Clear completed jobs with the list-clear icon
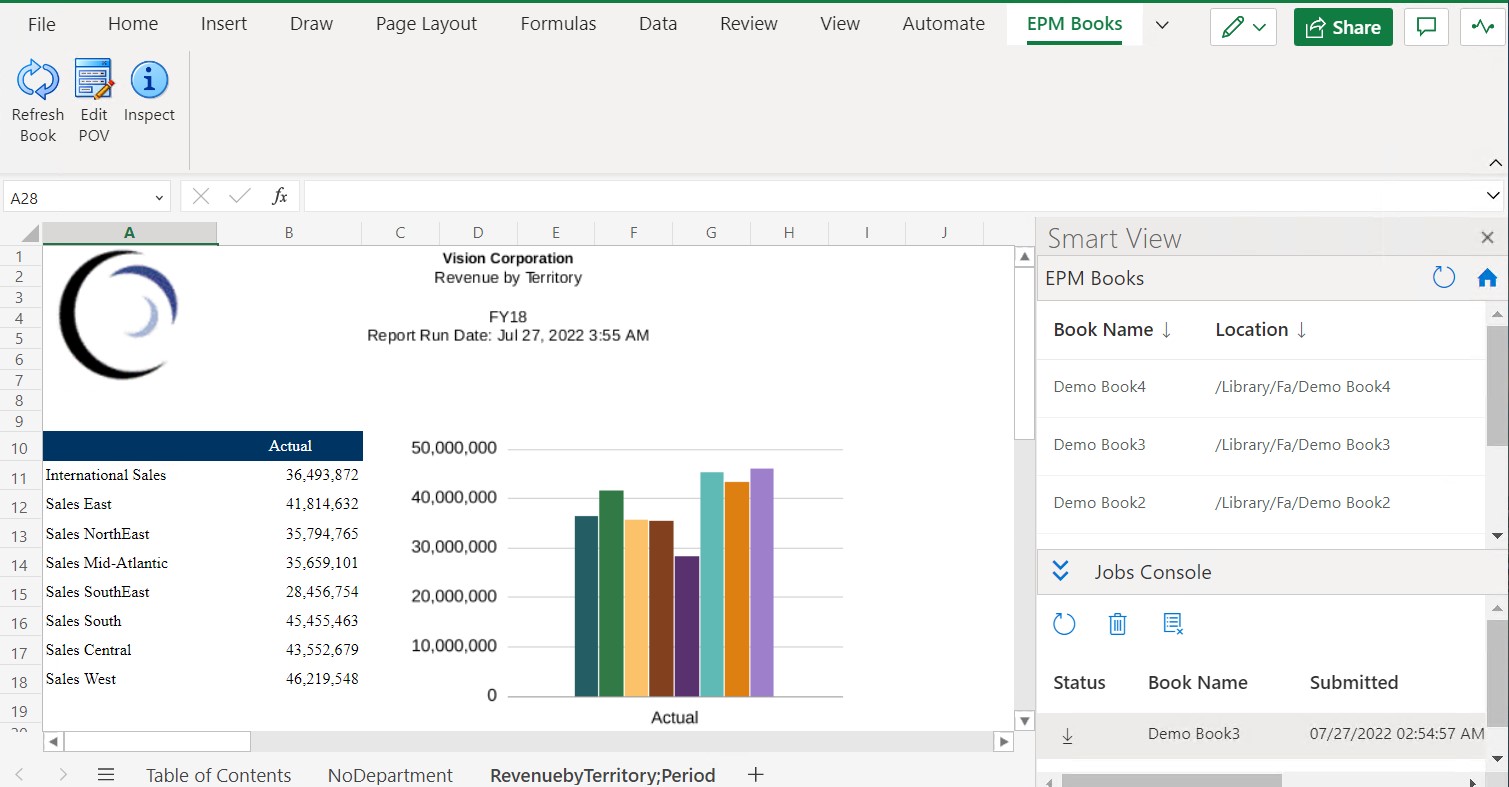Screen dimensions: 1509x787 click(x=1172, y=623)
